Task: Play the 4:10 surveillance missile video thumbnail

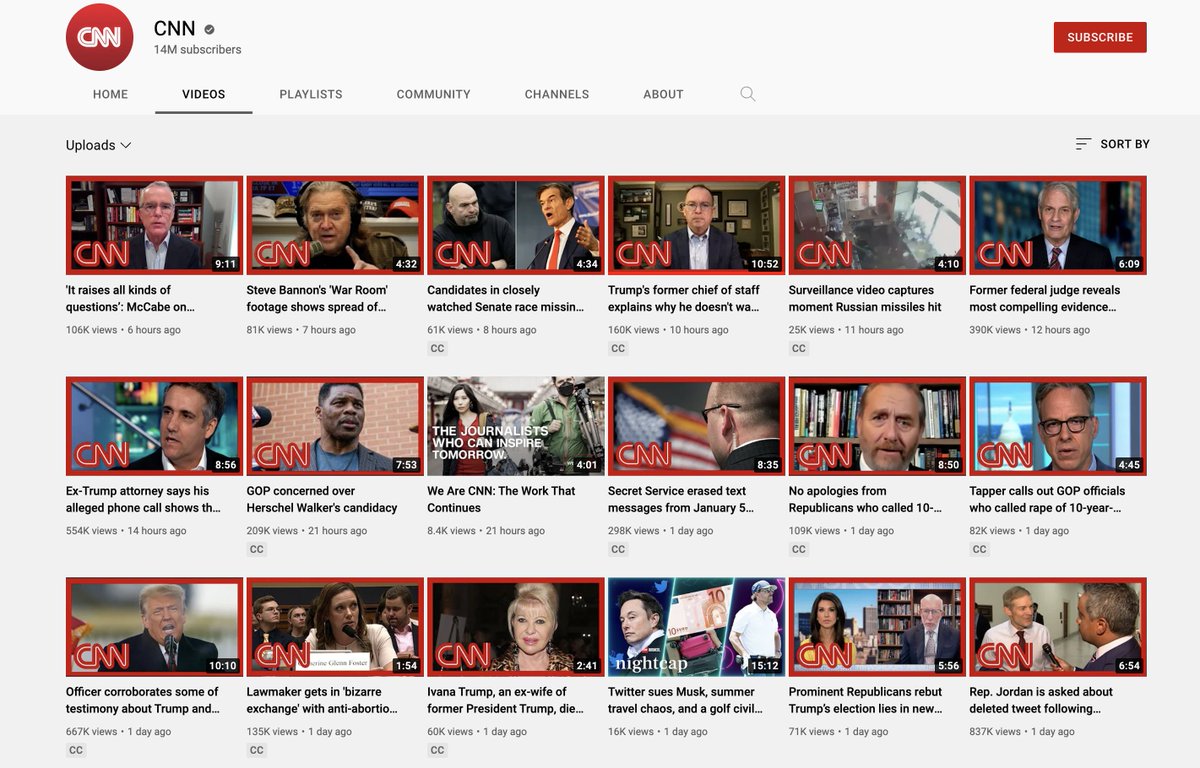Action: [x=877, y=225]
